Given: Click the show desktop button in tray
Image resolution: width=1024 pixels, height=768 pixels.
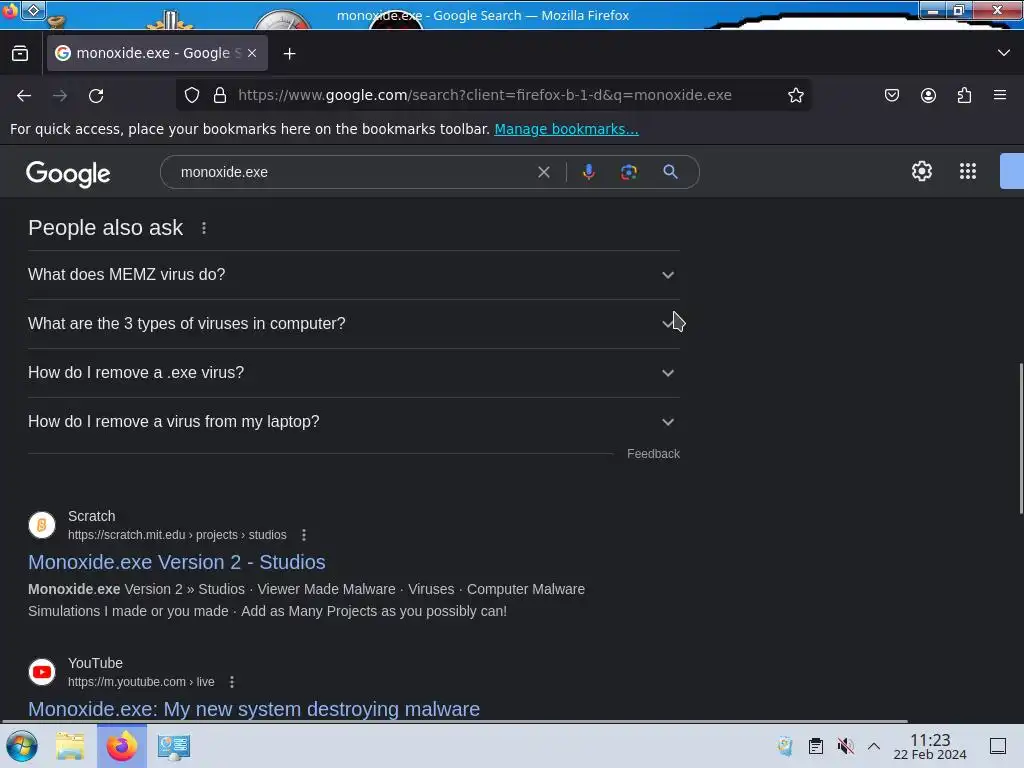Looking at the screenshot, I should tap(998, 746).
